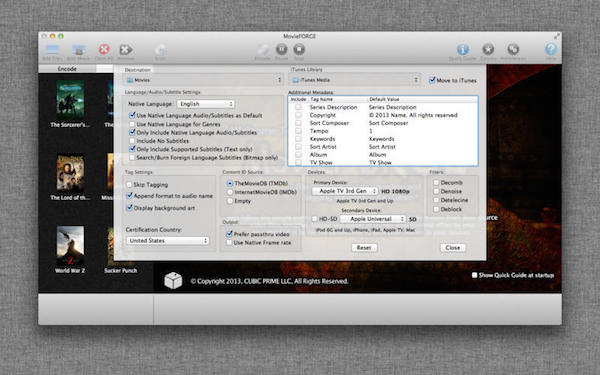
Task: Toggle Use Native Language Audio/Subtitles as Default
Action: click(132, 115)
